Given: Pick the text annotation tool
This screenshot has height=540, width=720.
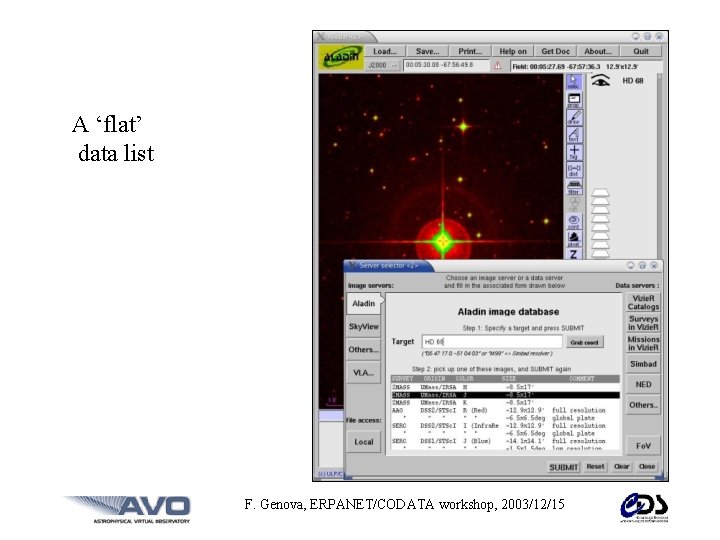Looking at the screenshot, I should click(574, 135).
